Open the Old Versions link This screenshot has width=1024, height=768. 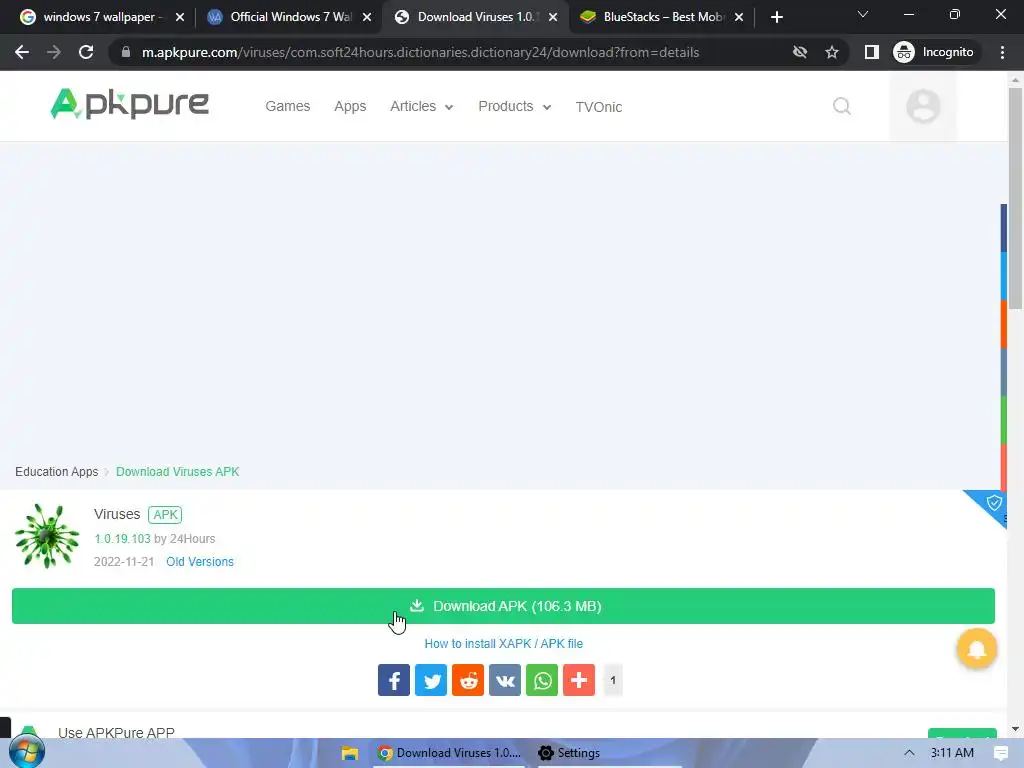[200, 562]
